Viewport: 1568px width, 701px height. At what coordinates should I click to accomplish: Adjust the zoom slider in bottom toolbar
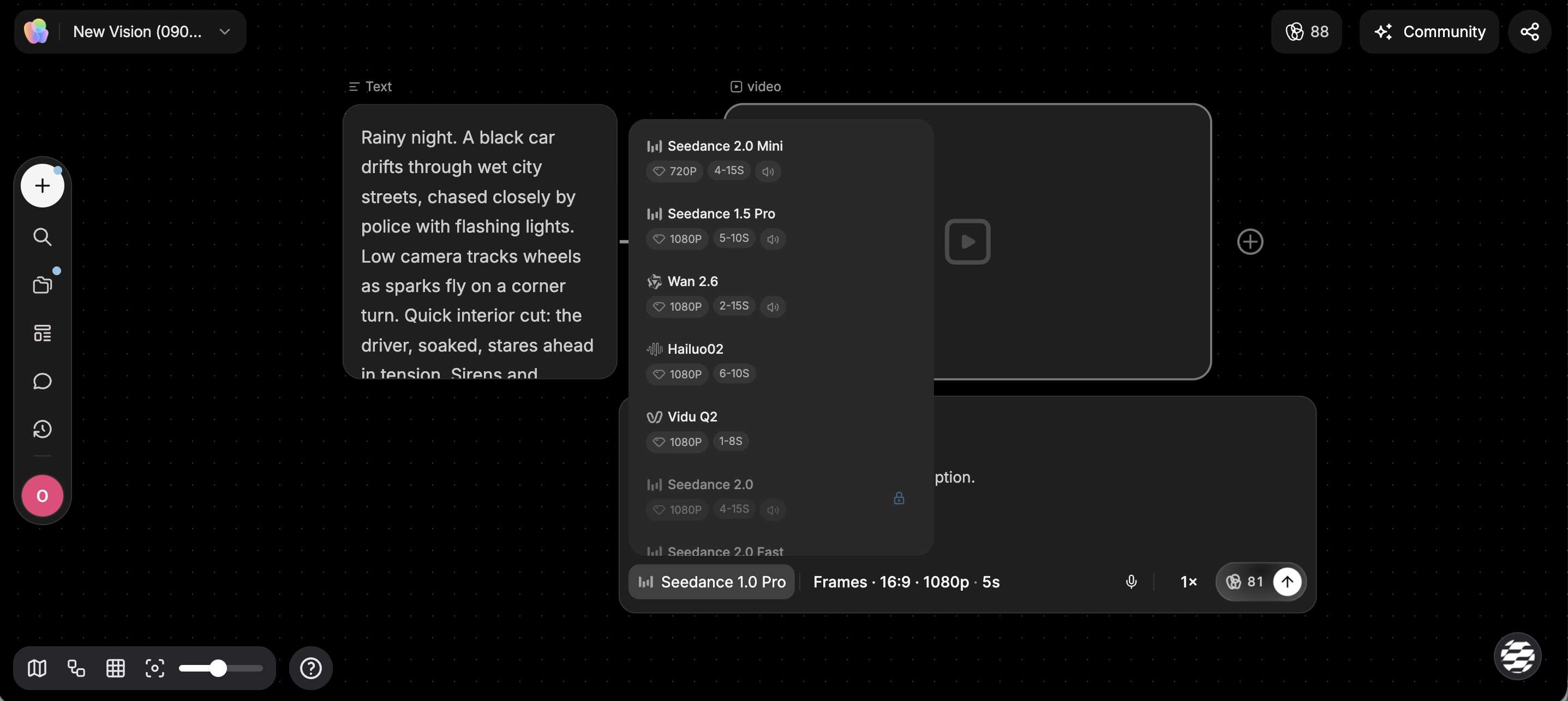click(220, 668)
